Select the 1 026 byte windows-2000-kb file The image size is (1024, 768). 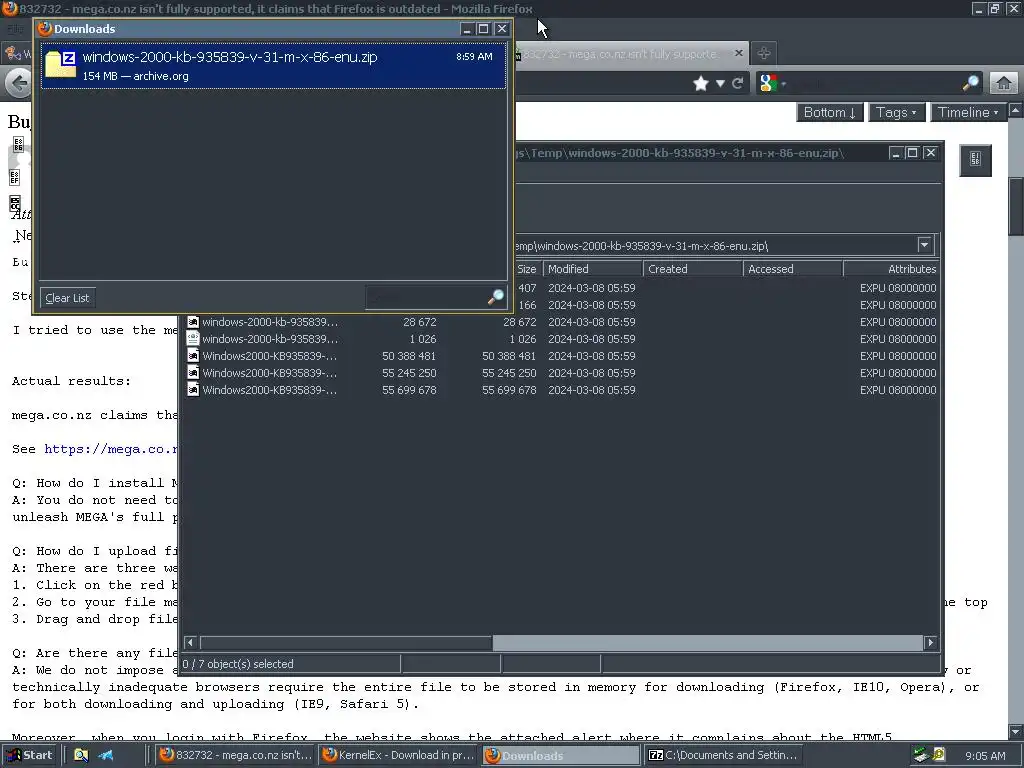point(562,339)
